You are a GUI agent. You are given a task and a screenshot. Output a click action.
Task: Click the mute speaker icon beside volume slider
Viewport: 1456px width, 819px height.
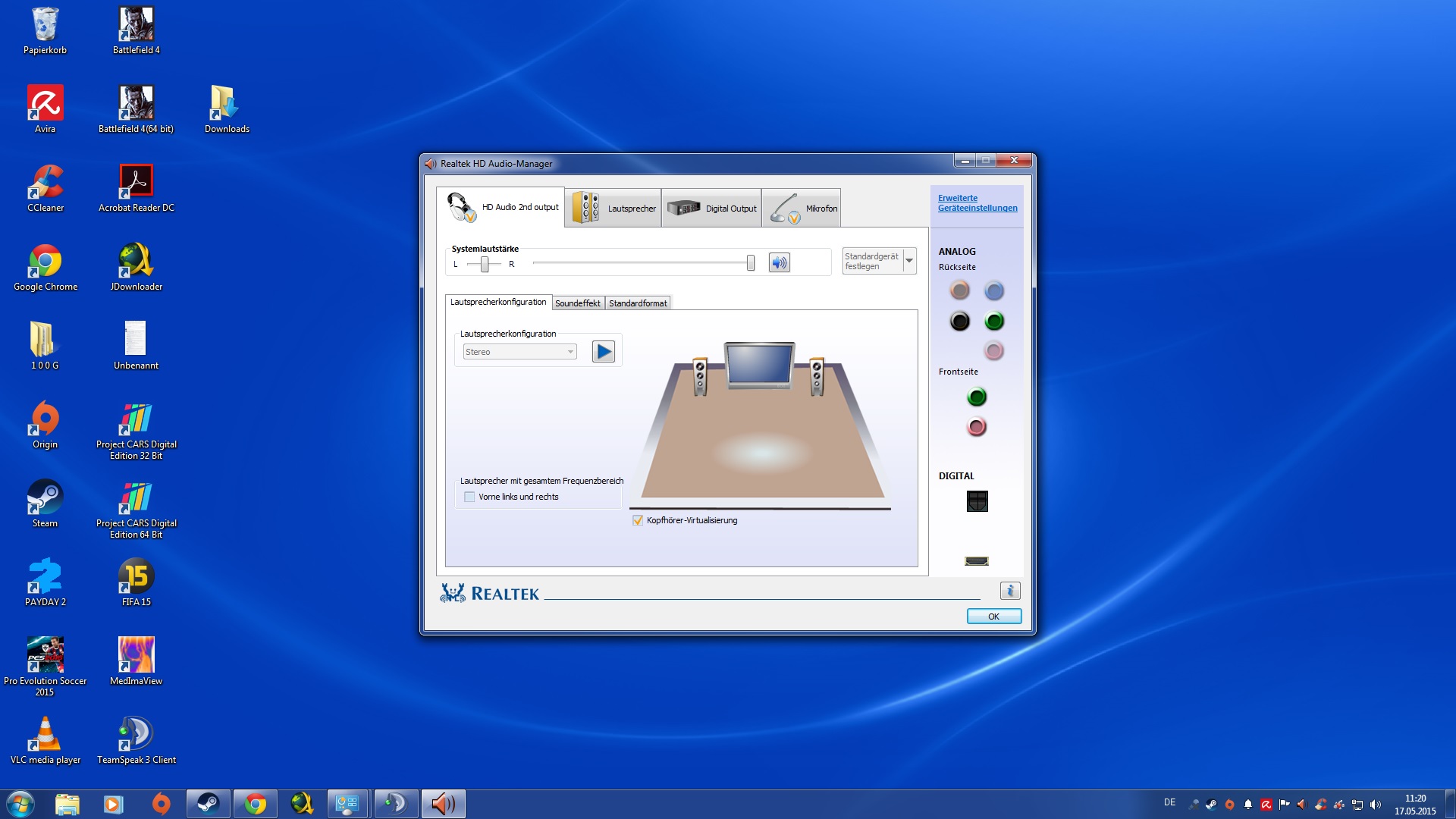pos(779,263)
